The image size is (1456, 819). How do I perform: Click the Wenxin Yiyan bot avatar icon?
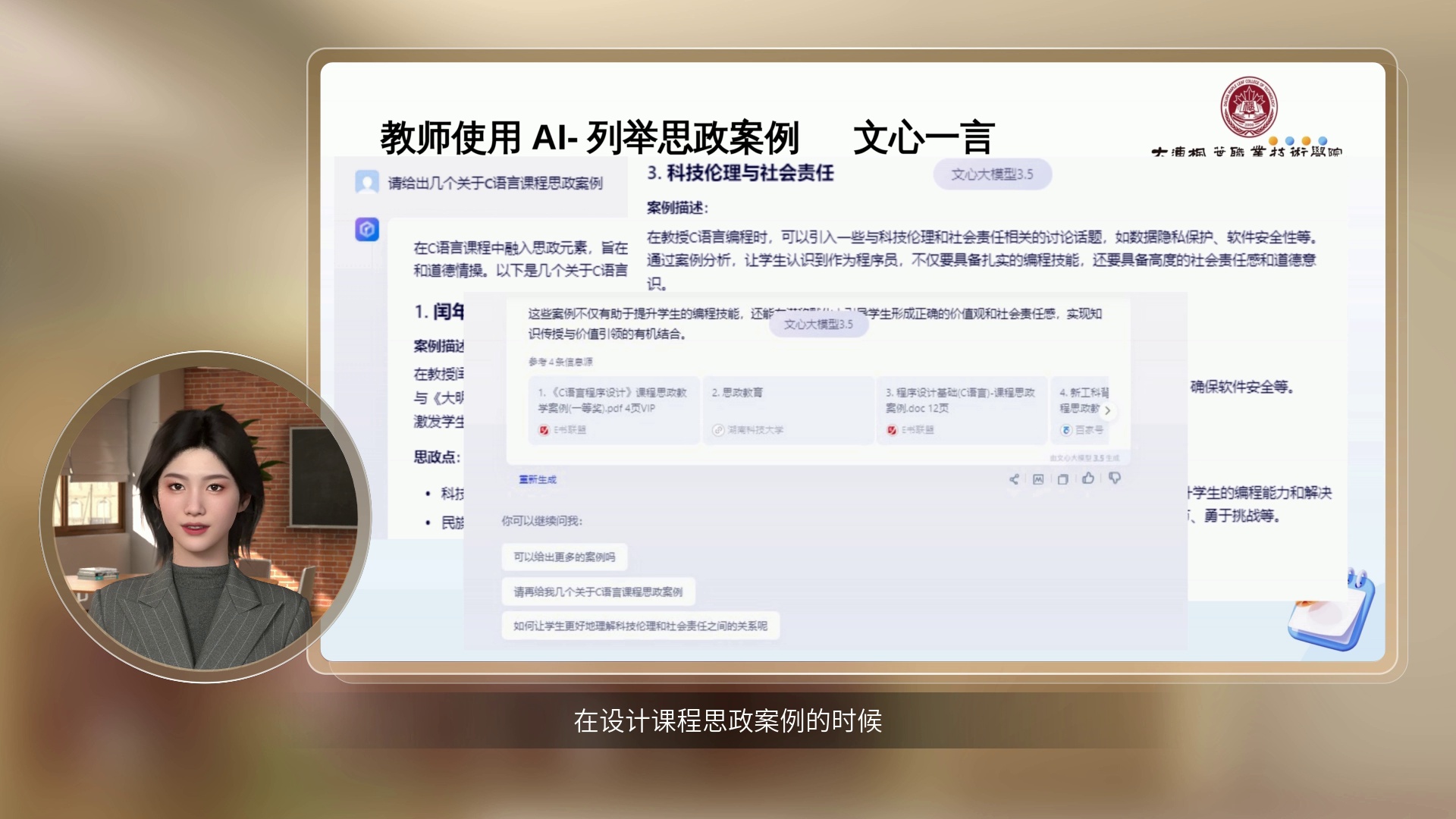point(367,229)
